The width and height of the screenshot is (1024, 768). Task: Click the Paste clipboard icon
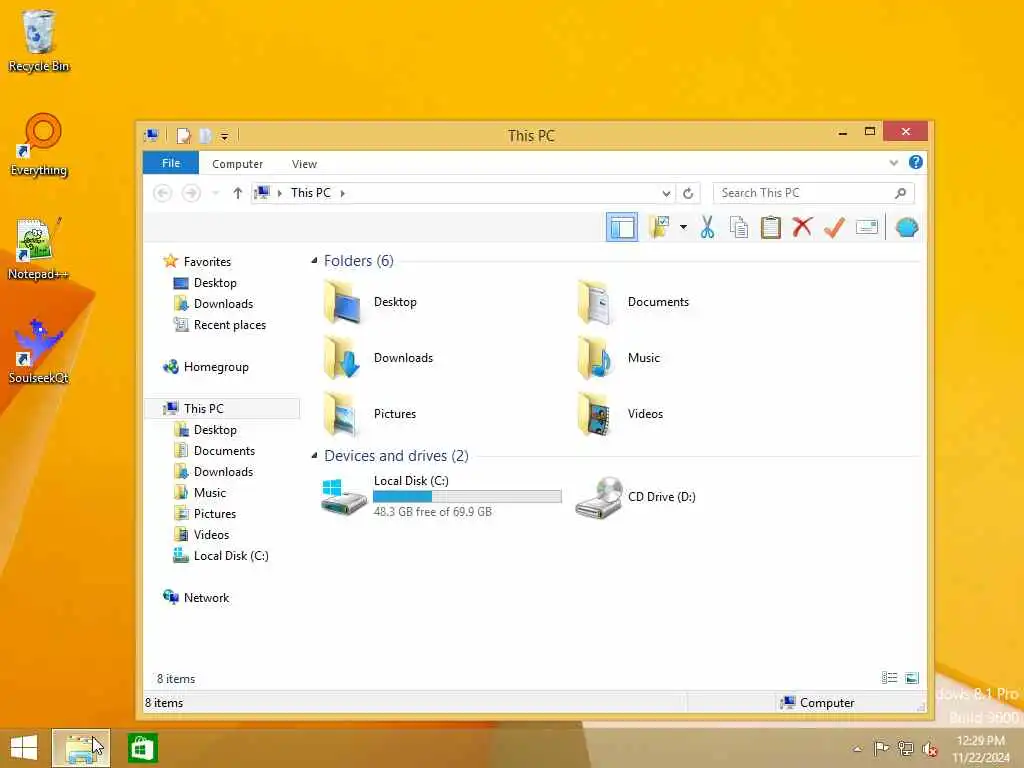coord(771,227)
